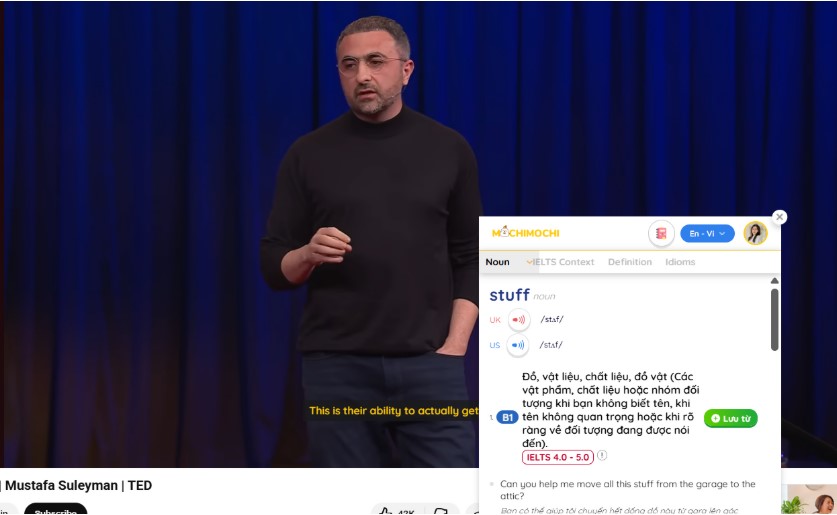Open the Mochi notebook icon
Viewport: 837px width, 515px height.
coord(661,233)
